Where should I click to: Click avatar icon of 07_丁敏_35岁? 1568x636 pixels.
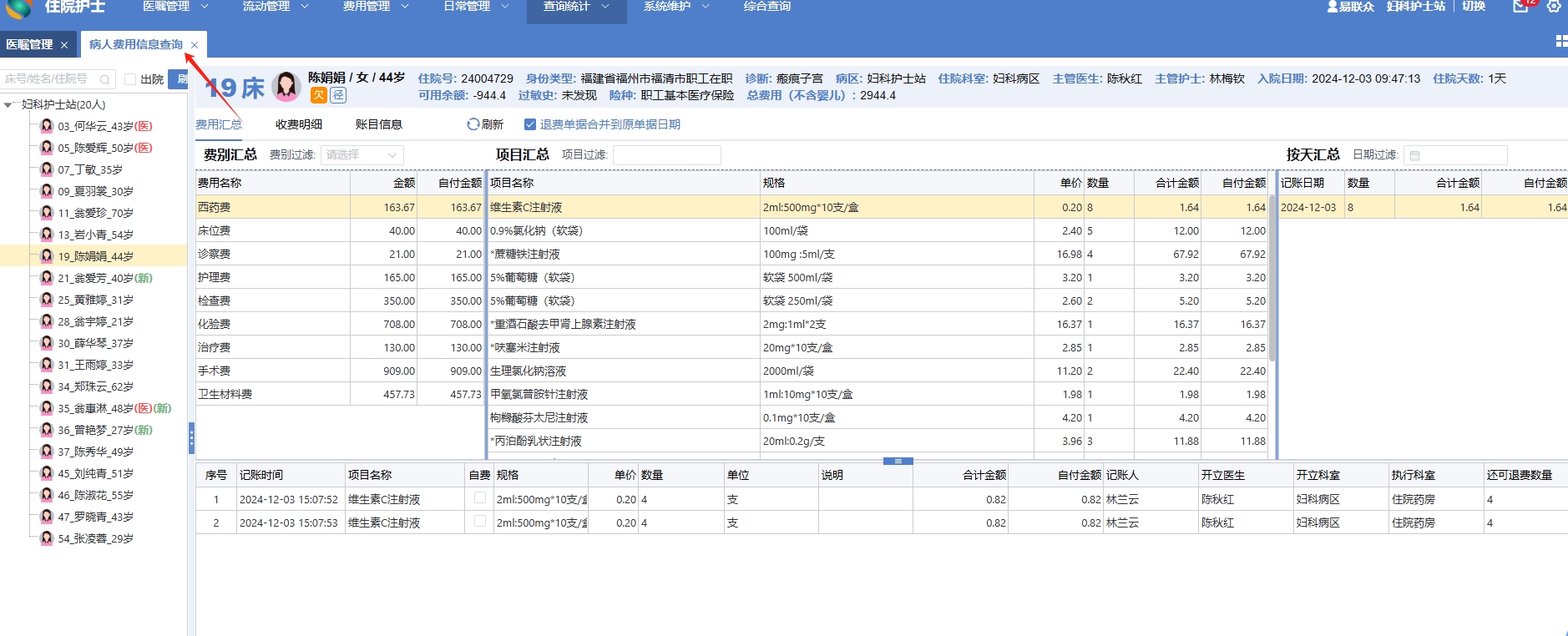pyautogui.click(x=47, y=169)
